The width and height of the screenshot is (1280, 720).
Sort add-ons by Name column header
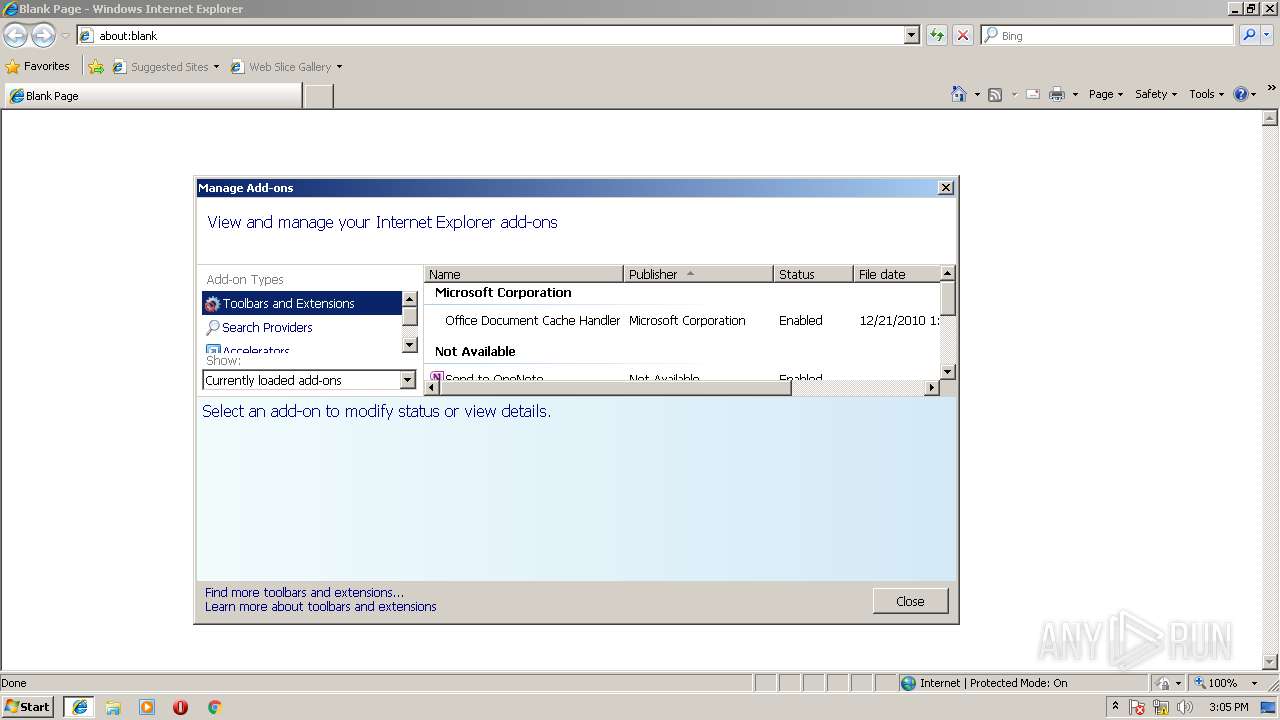[x=524, y=274]
